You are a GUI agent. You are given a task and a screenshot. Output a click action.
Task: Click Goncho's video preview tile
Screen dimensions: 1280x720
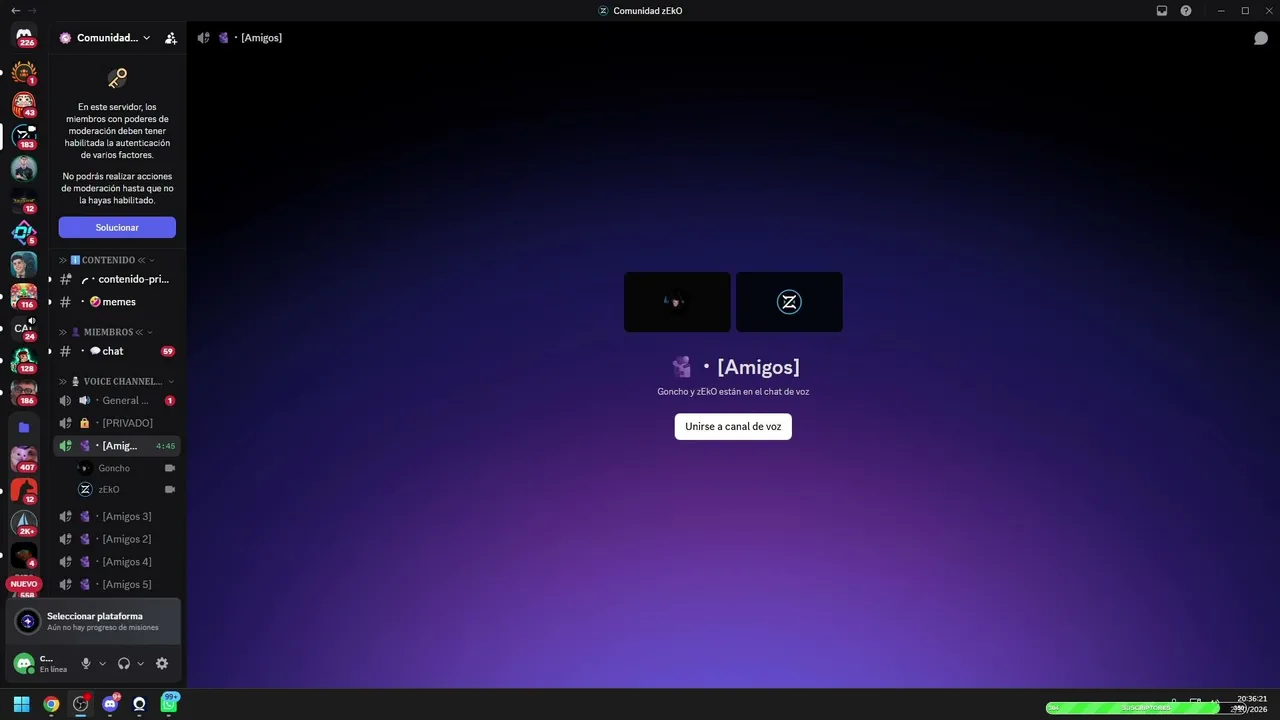click(677, 302)
